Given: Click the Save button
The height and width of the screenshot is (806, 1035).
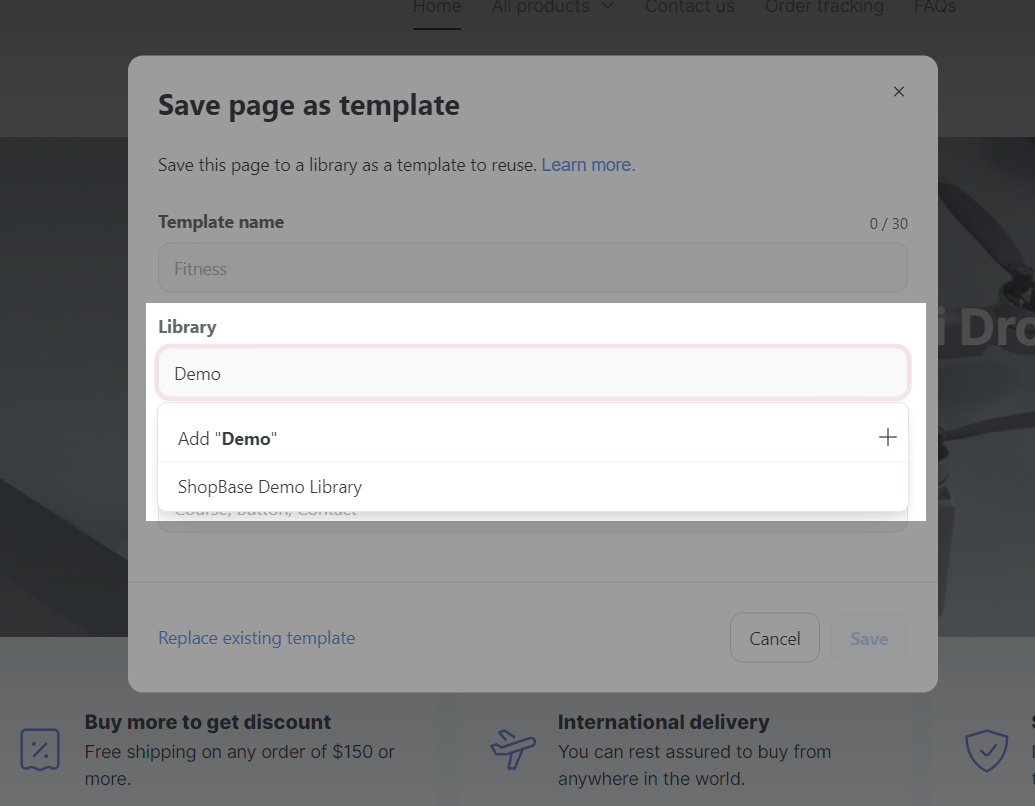Looking at the screenshot, I should point(868,638).
